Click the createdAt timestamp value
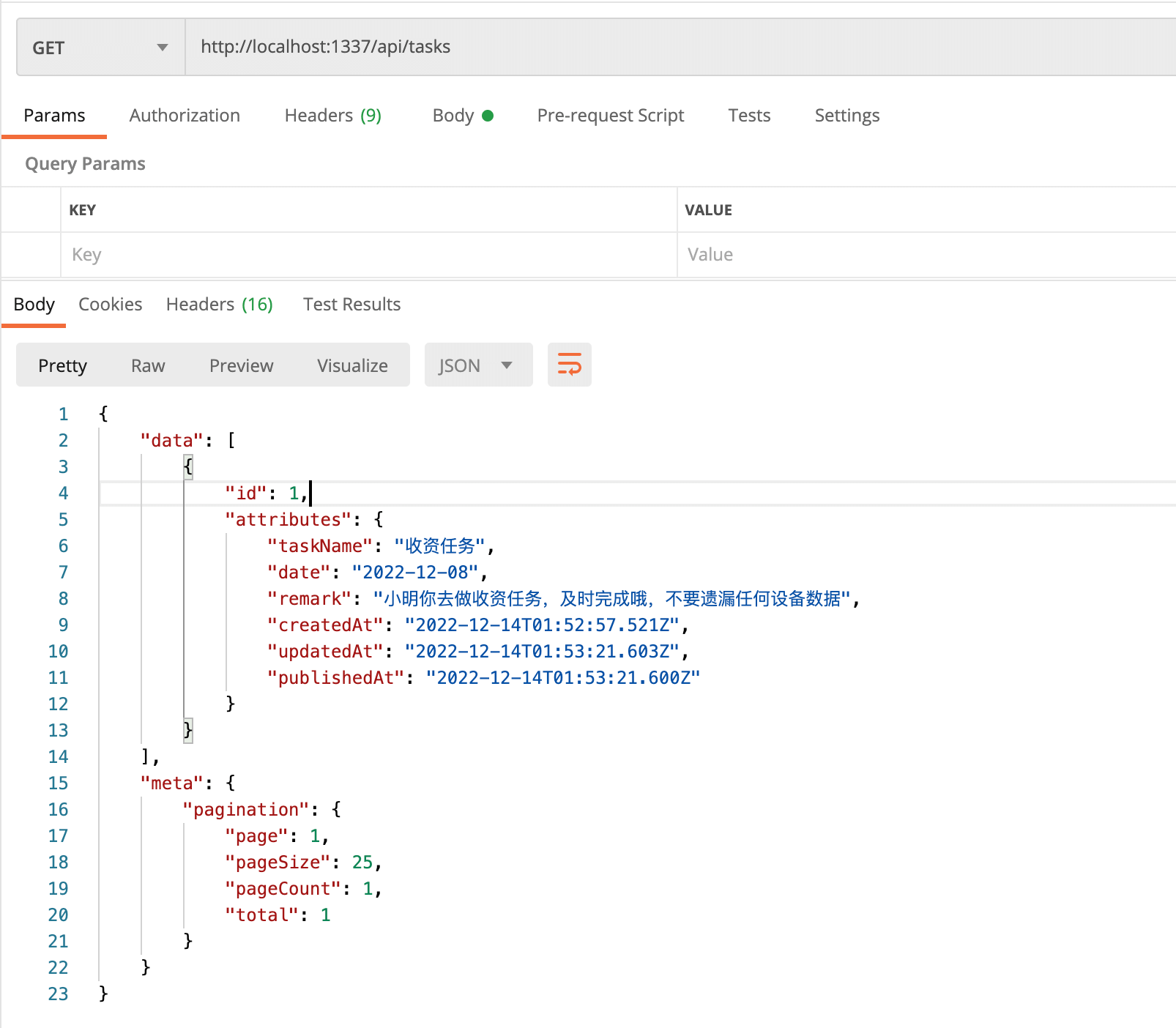This screenshot has width=1176, height=1028. point(543,625)
